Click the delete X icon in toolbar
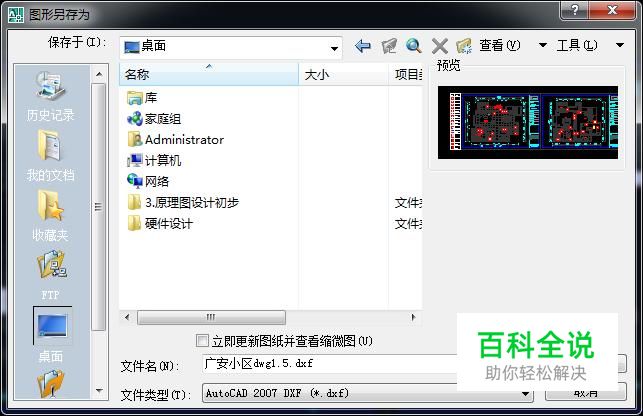Viewport: 643px width, 416px height. (440, 46)
